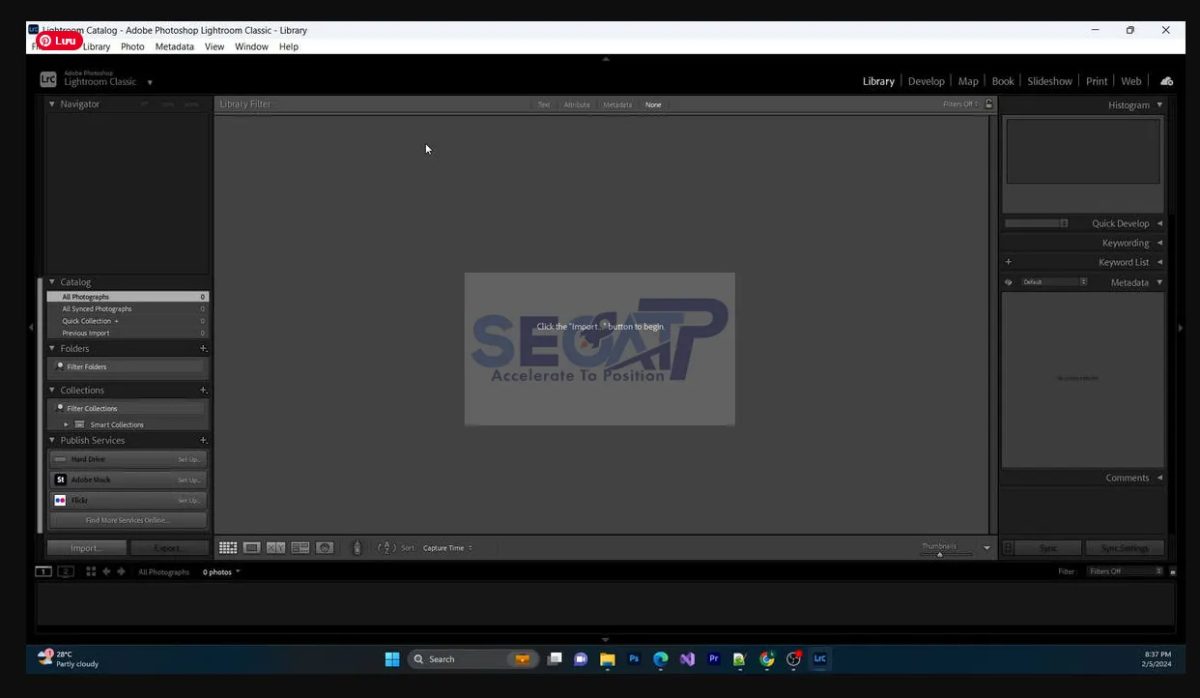Open the Photo menu
This screenshot has width=1200, height=698.
(132, 47)
